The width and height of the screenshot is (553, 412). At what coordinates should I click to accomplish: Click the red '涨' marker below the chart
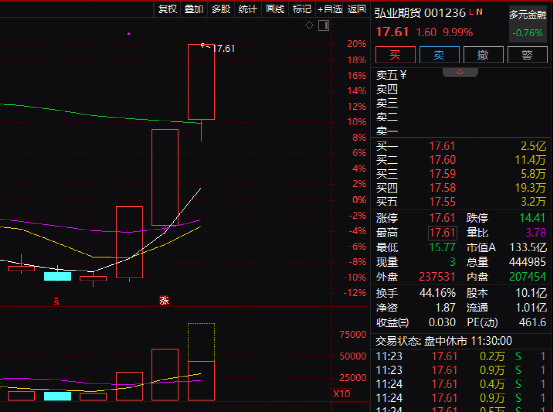coord(164,301)
